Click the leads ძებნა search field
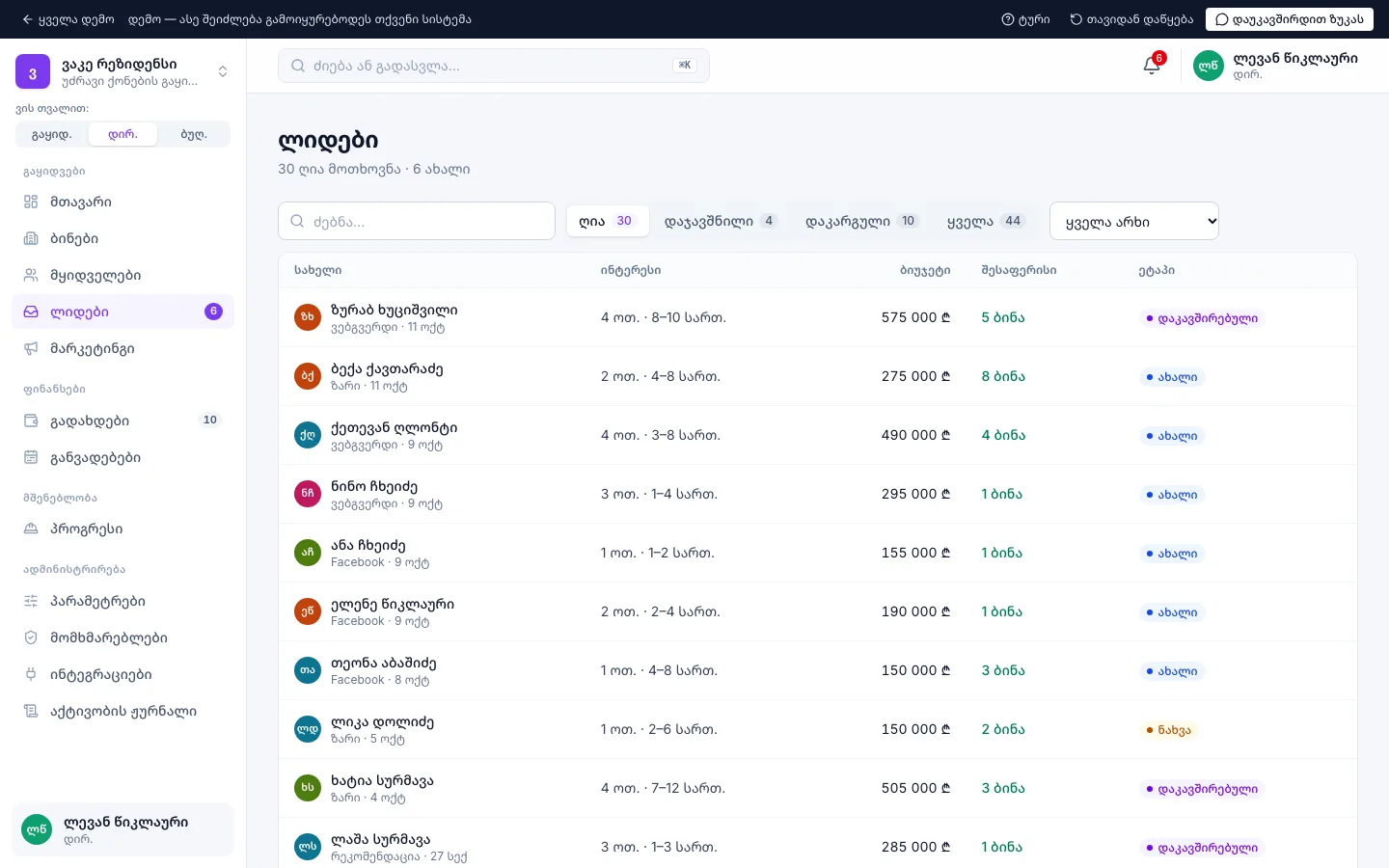 pyautogui.click(x=417, y=221)
